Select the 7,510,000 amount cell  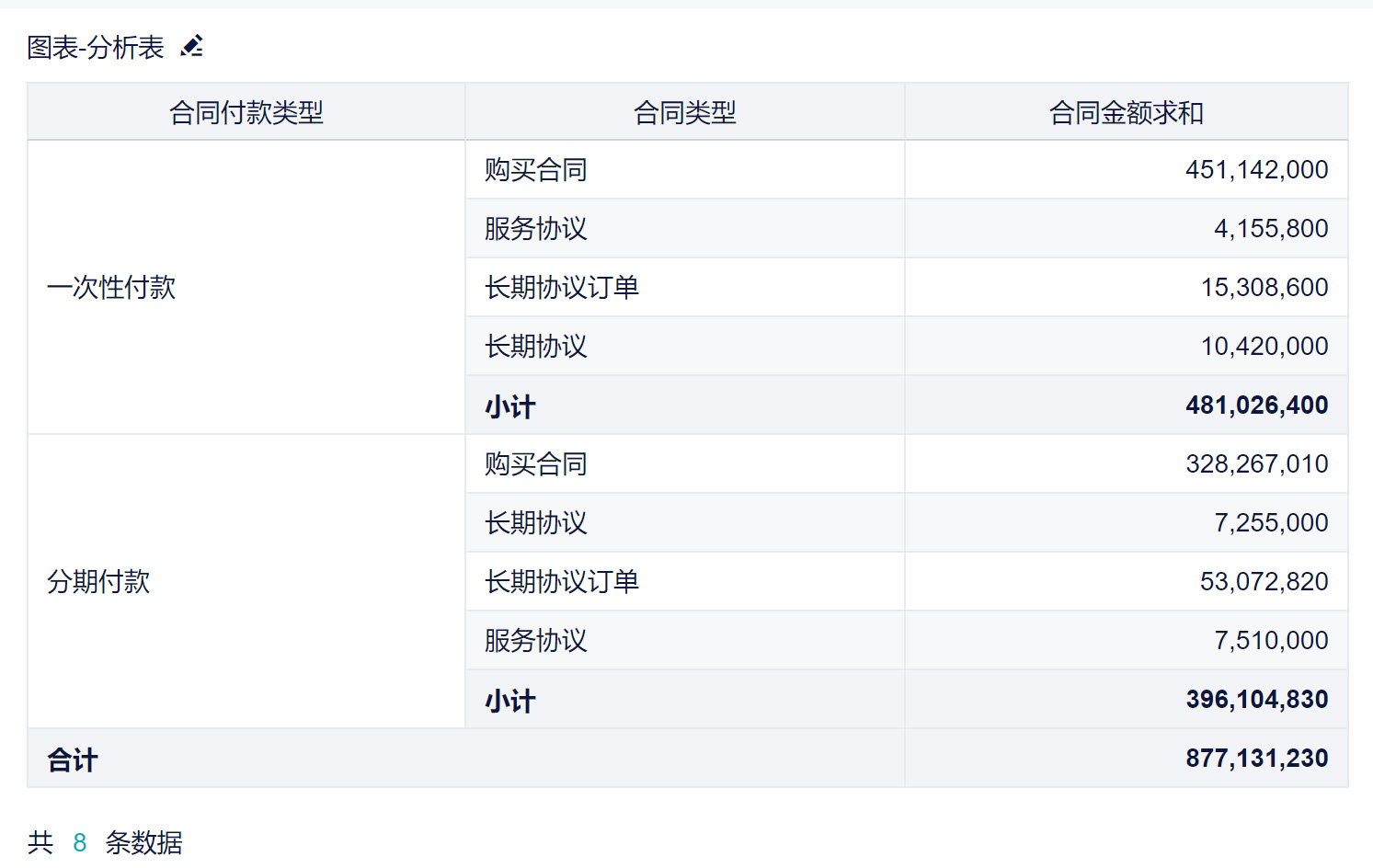click(1271, 641)
